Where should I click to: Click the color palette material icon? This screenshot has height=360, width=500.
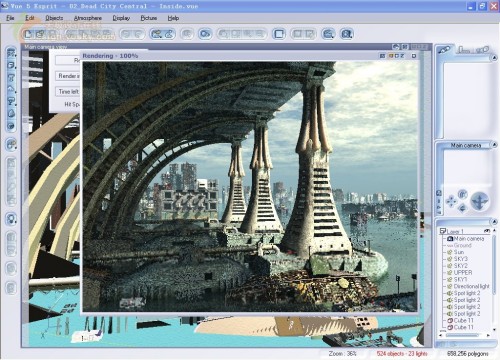11,144
